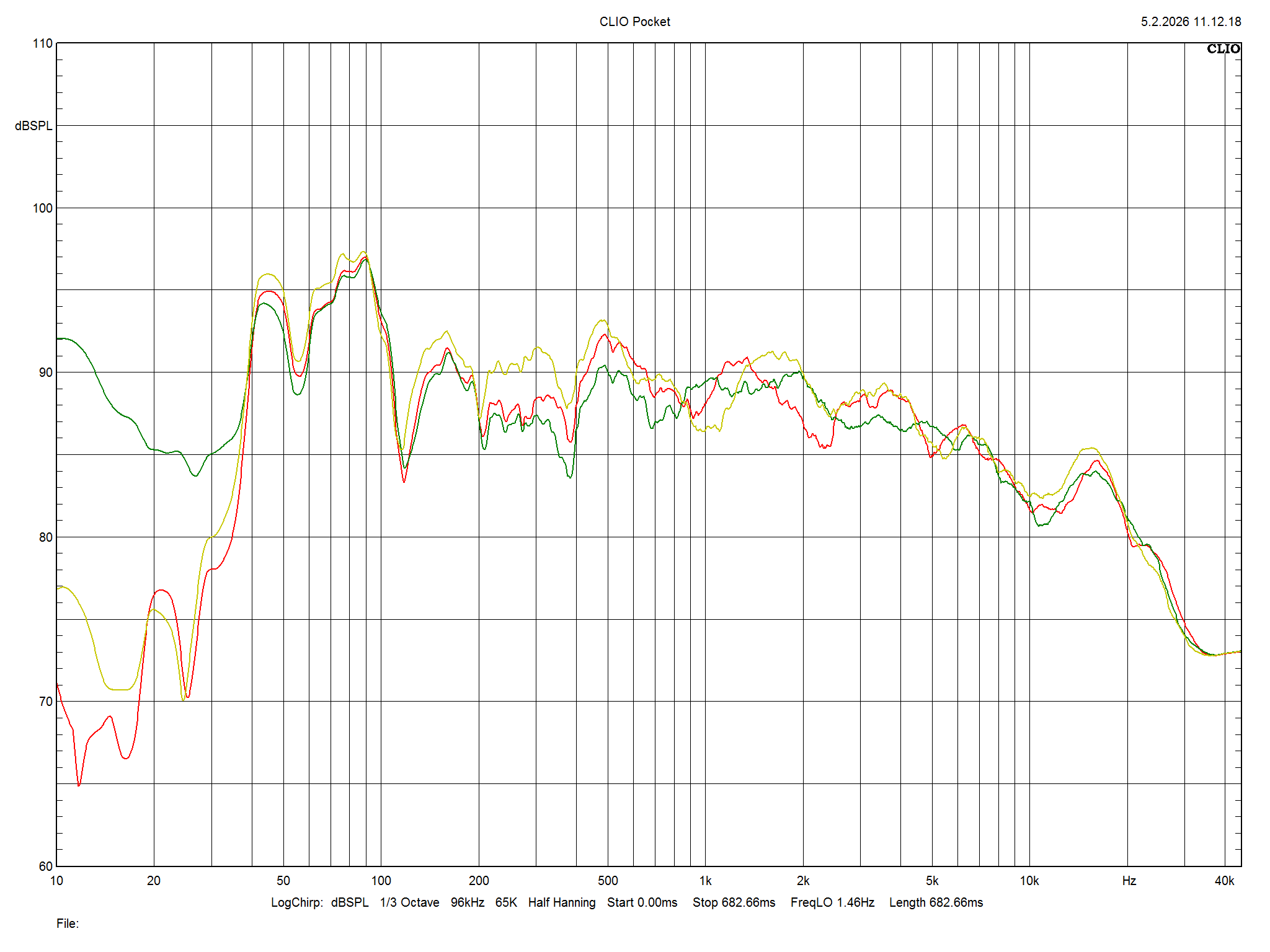The width and height of the screenshot is (1270, 952).
Task: Click the Length 682.66ms text
Action: point(936,902)
